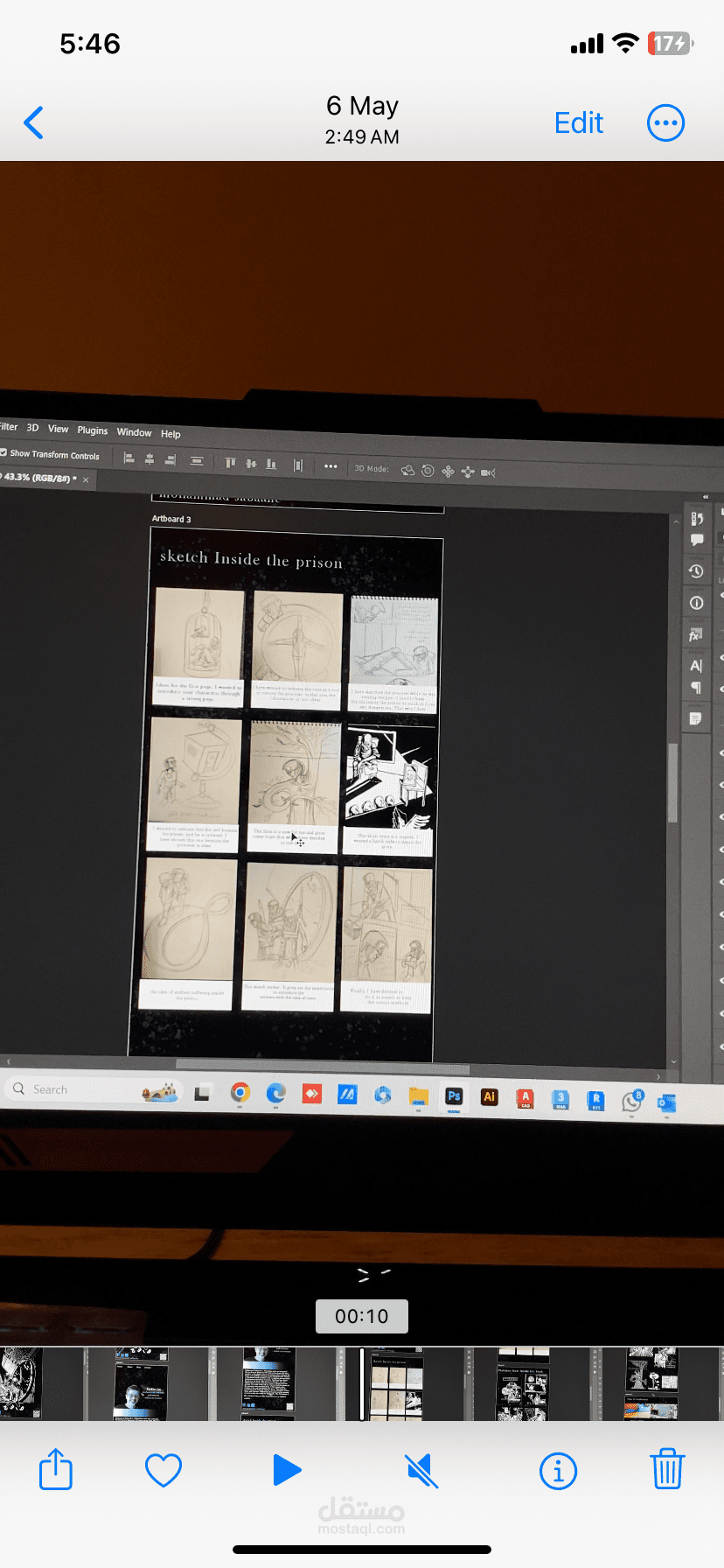The width and height of the screenshot is (724, 1568).
Task: Click the canvas vertical scrollbar thumb
Action: (672, 783)
